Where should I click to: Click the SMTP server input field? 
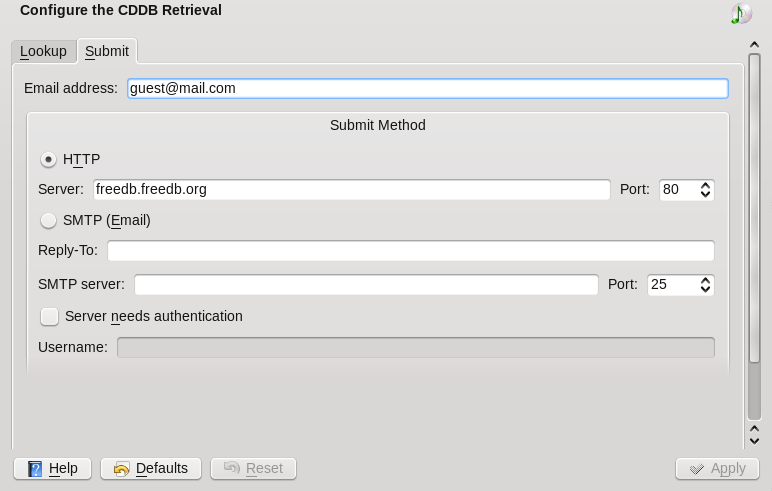click(x=365, y=284)
